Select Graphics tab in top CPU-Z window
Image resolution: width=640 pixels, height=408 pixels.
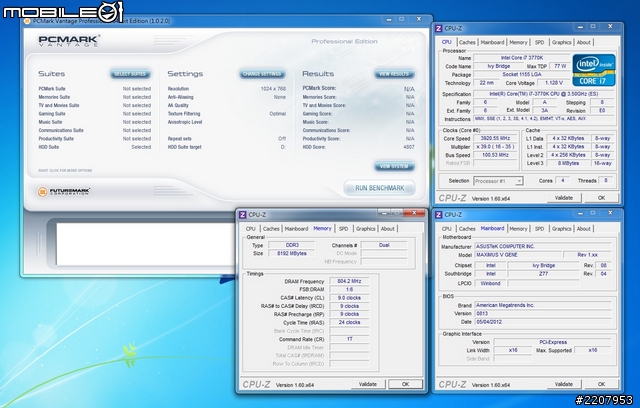tap(561, 42)
